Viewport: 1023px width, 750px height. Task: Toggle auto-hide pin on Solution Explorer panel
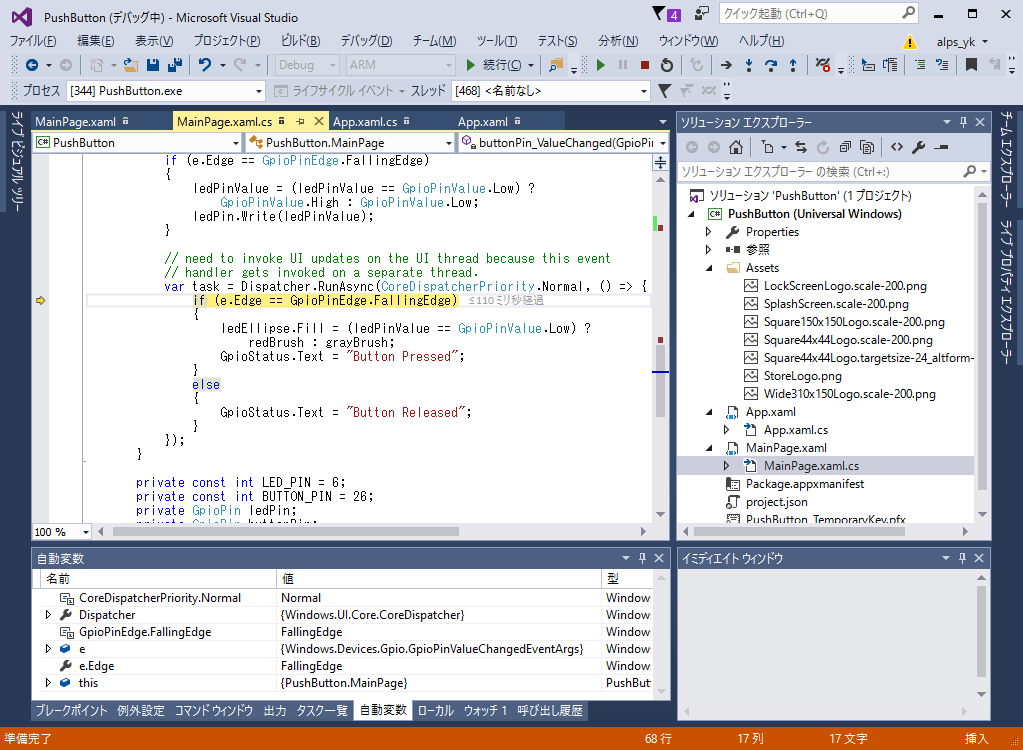(x=964, y=122)
